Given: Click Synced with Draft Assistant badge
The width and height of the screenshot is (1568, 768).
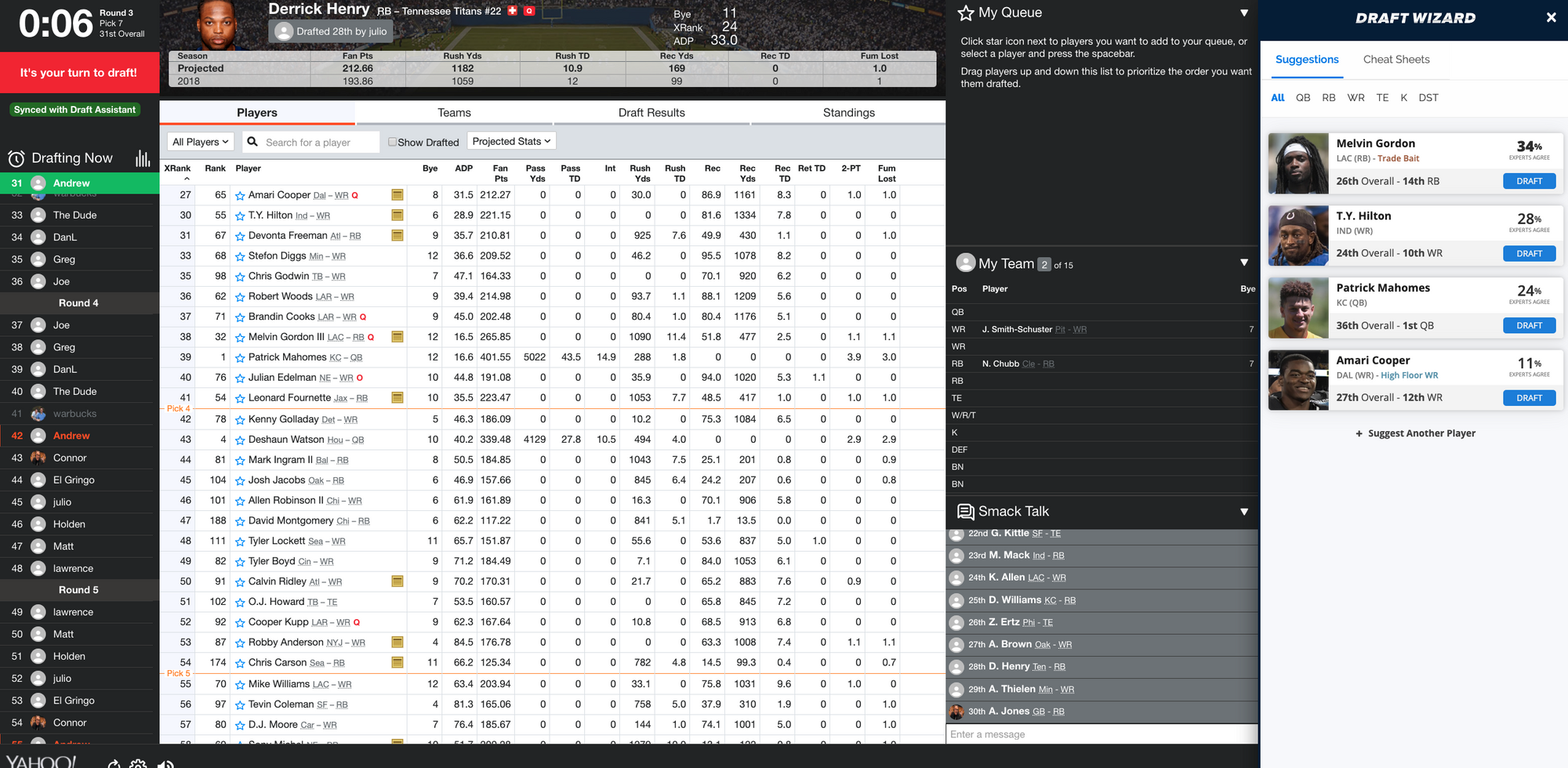Looking at the screenshot, I should [x=75, y=110].
